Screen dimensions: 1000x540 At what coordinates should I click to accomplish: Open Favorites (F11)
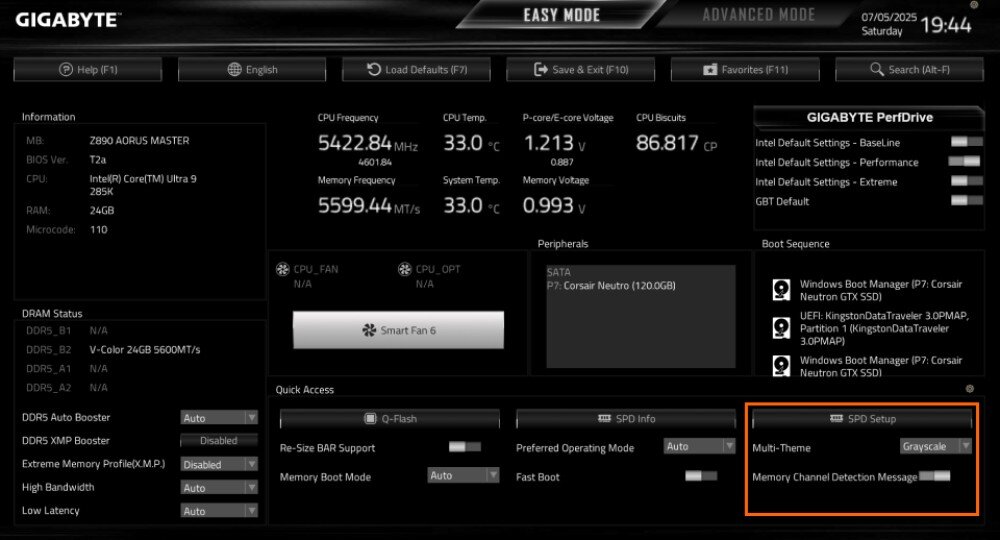coord(746,69)
